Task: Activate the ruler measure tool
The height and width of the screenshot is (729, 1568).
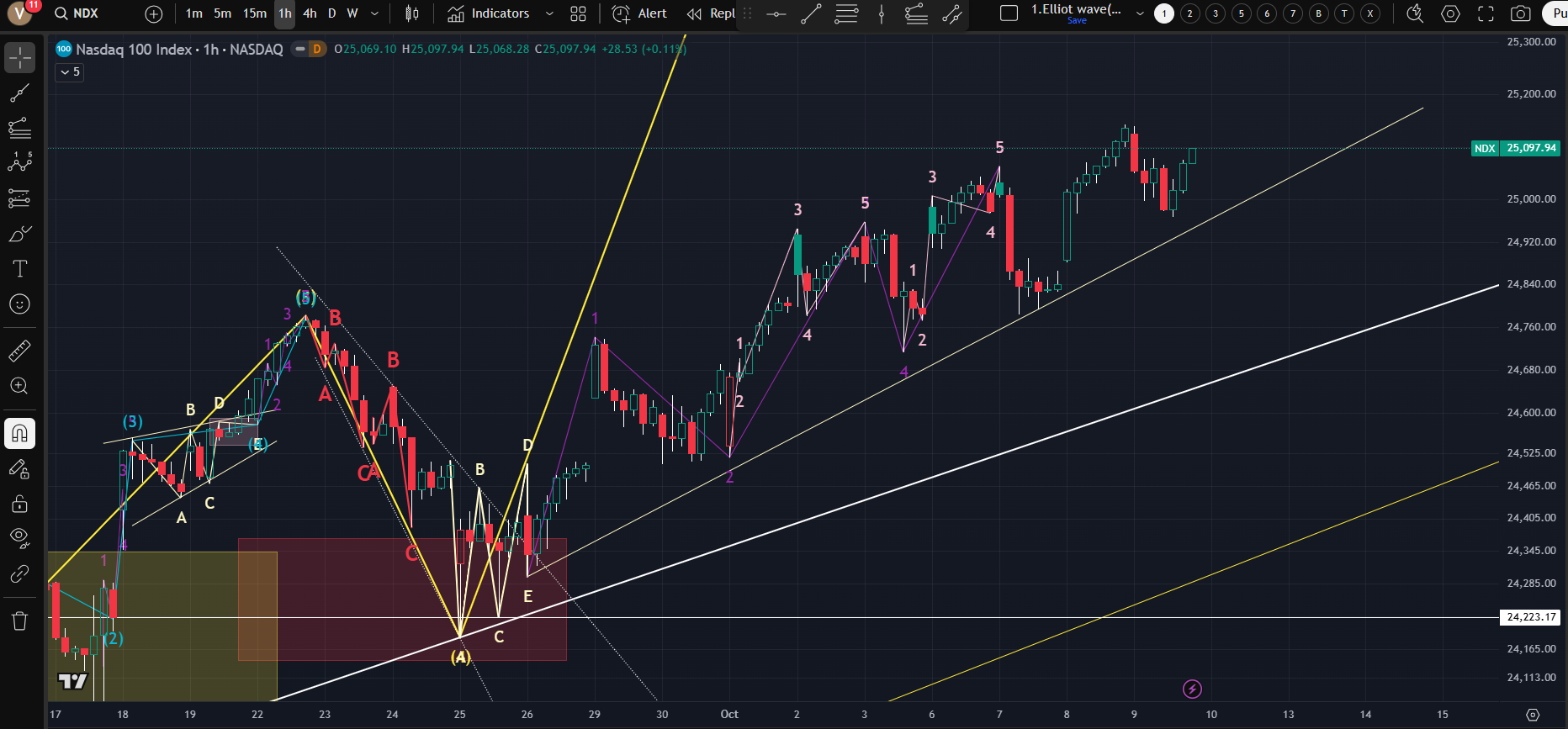Action: tap(19, 351)
